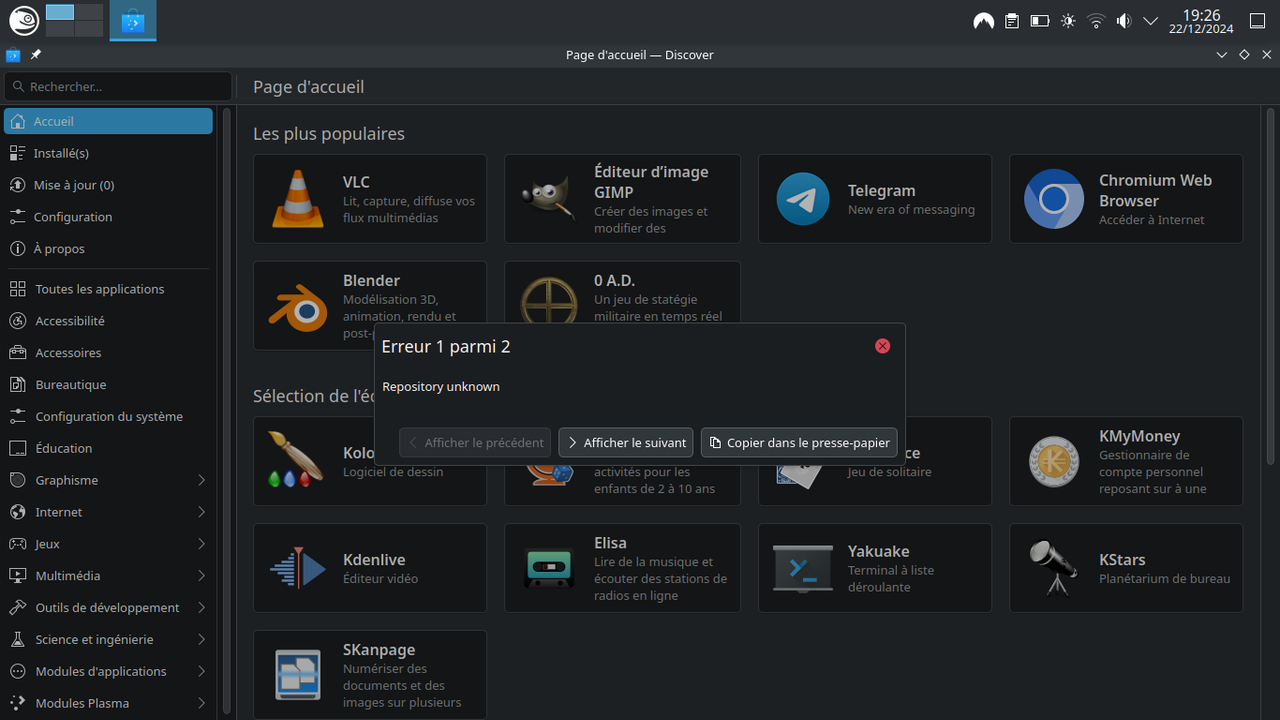Click Copier dans le presse-papier button

(x=799, y=442)
